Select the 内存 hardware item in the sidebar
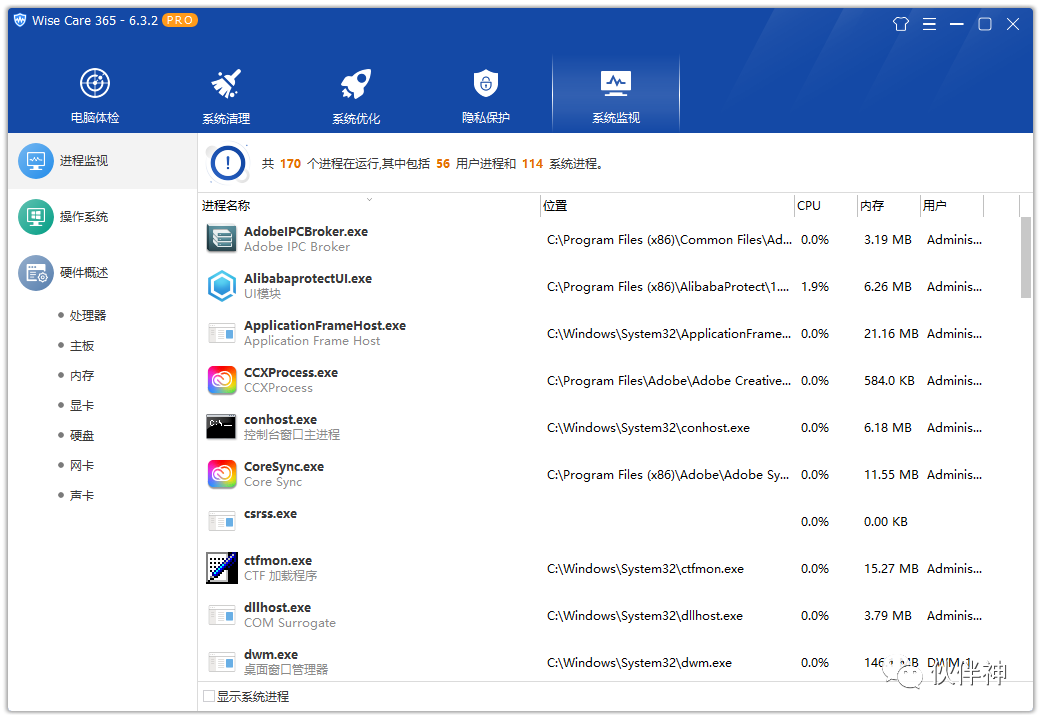 (82, 375)
